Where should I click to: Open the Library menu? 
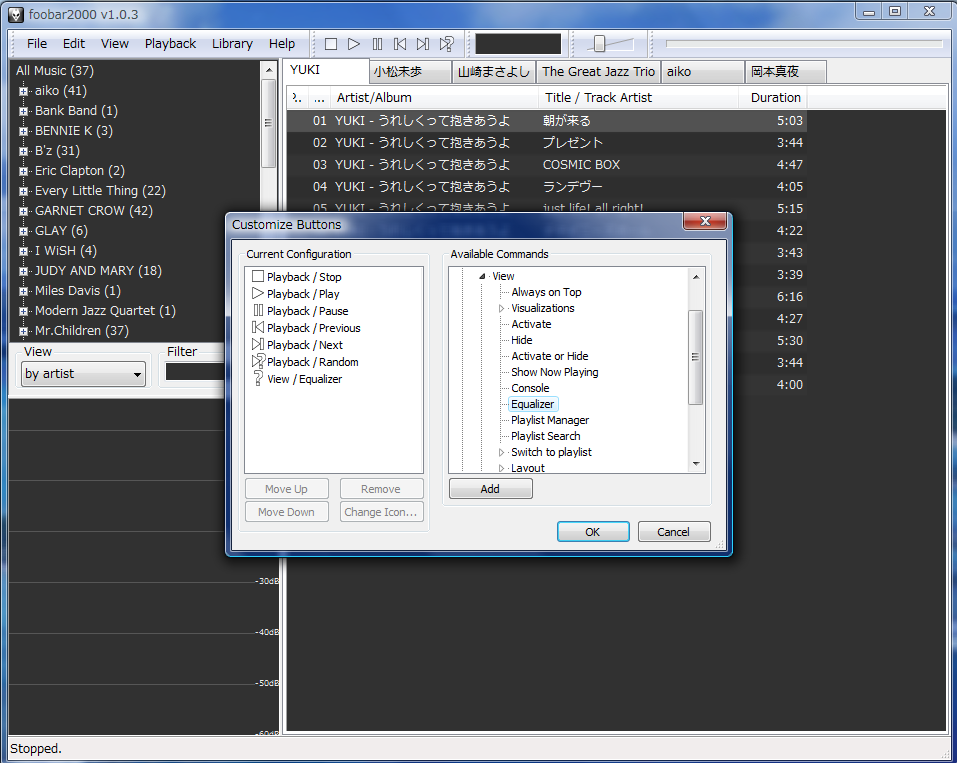pyautogui.click(x=232, y=44)
